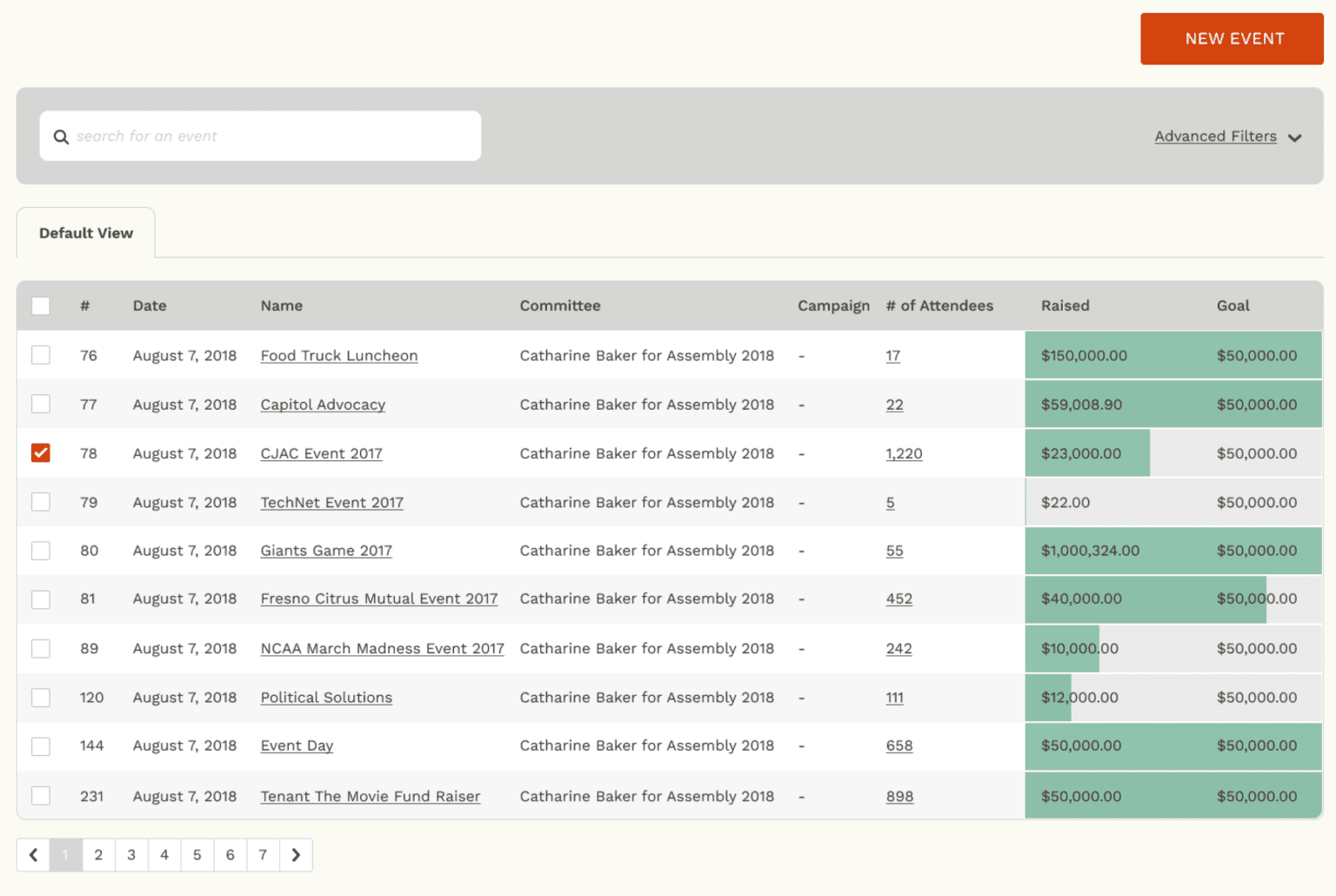Click the Raised column header
This screenshot has height=896, width=1336.
point(1065,305)
